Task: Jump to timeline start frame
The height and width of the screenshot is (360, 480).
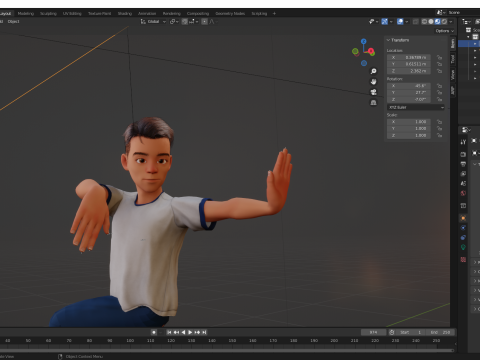Action: pos(169,332)
